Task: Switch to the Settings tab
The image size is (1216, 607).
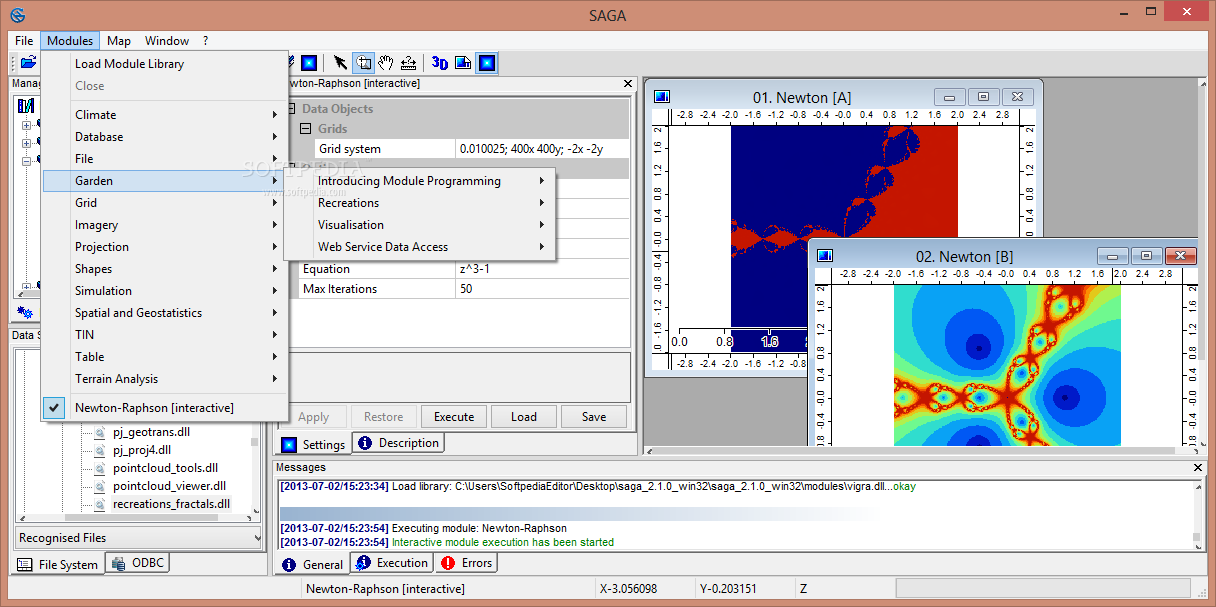Action: 314,444
